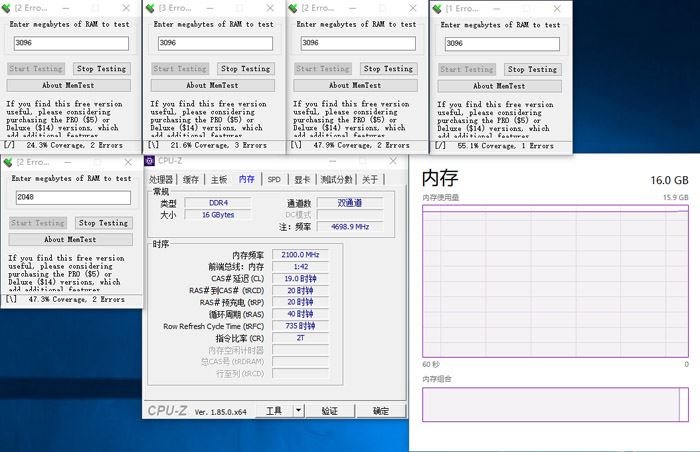Screen dimensions: 700x452
Task: Click greyed Start Testing in the 24.3% Coverage window
Action: point(36,68)
